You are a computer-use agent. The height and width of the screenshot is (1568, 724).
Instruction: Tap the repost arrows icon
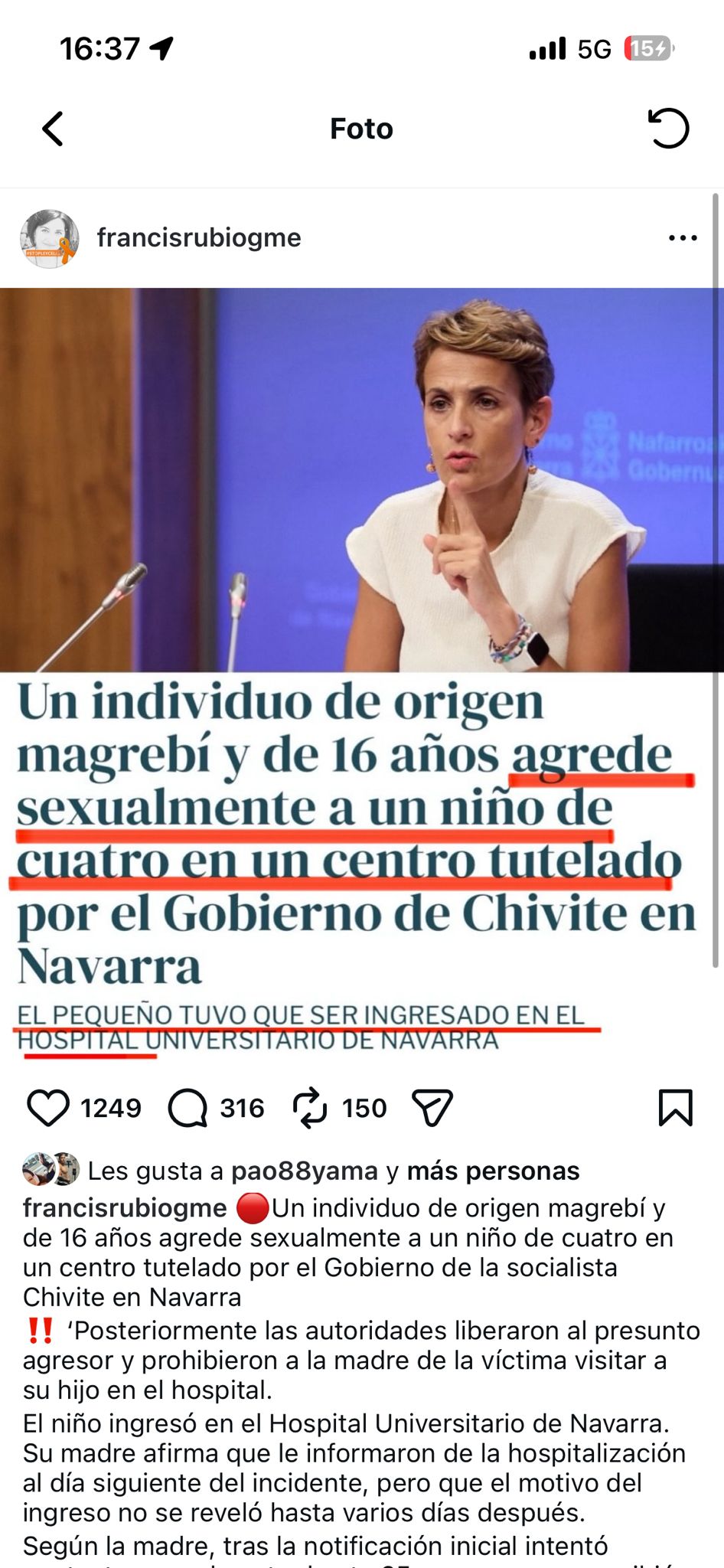pyautogui.click(x=310, y=1108)
